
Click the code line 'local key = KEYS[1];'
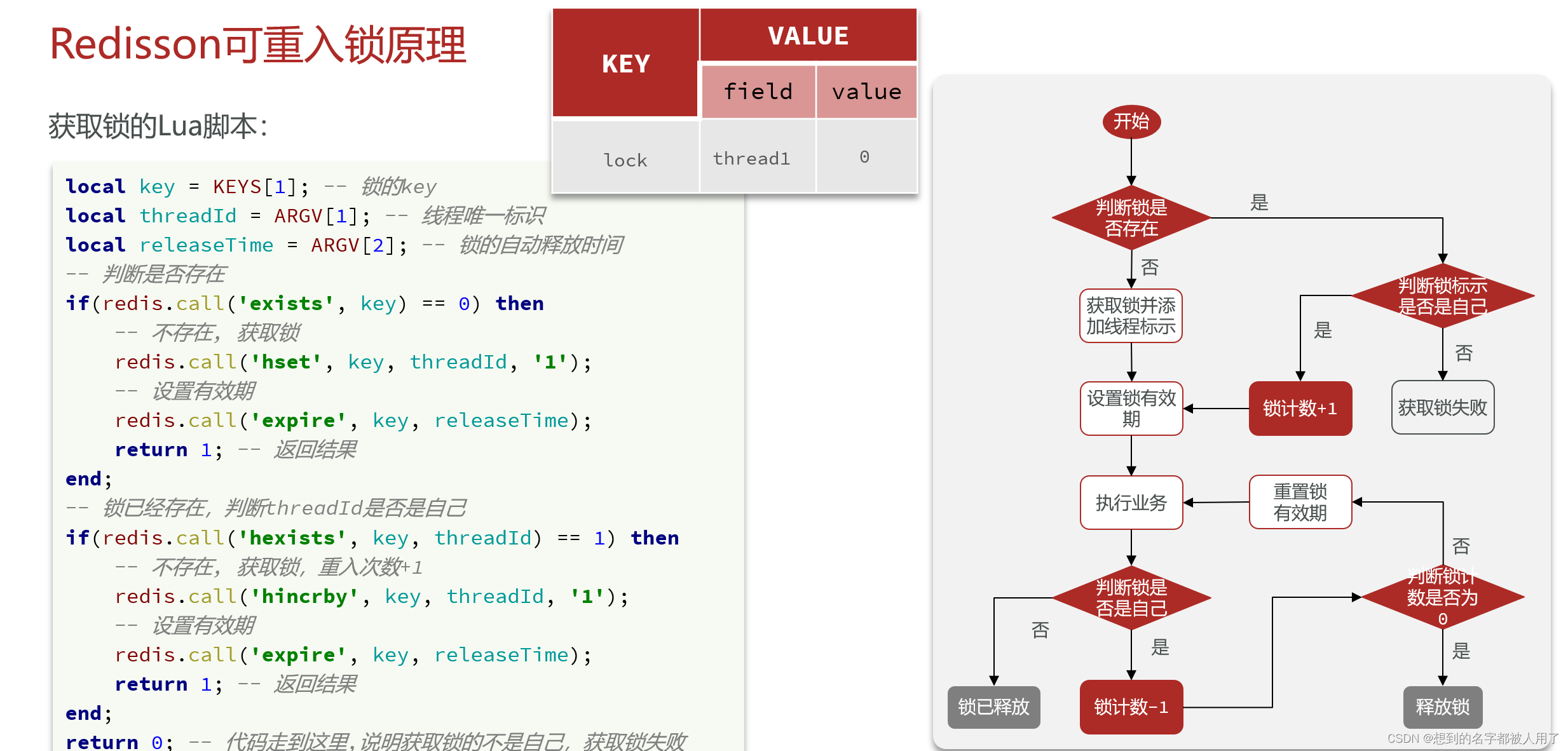click(187, 187)
